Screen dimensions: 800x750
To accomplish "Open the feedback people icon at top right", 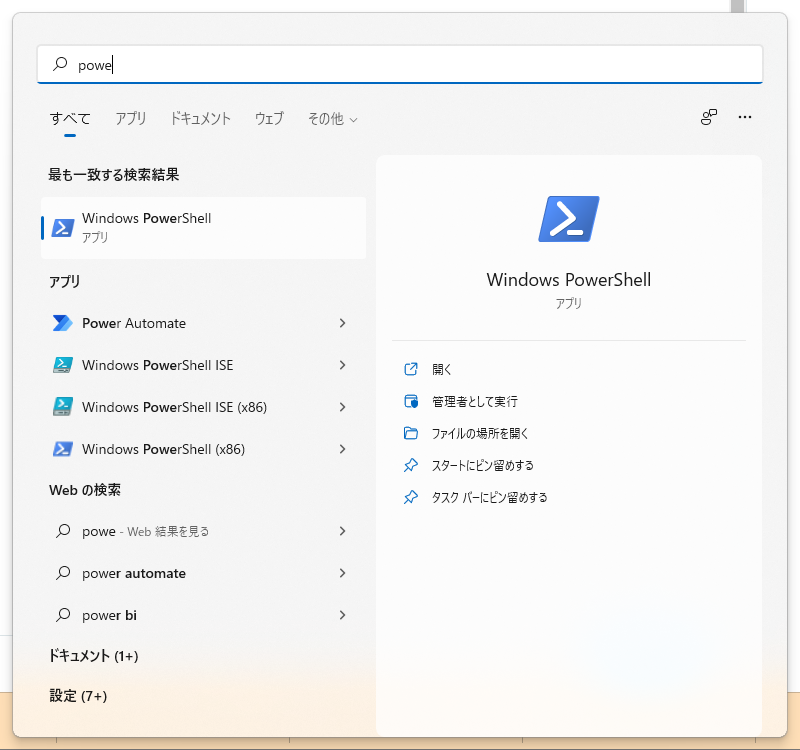I will click(x=709, y=117).
